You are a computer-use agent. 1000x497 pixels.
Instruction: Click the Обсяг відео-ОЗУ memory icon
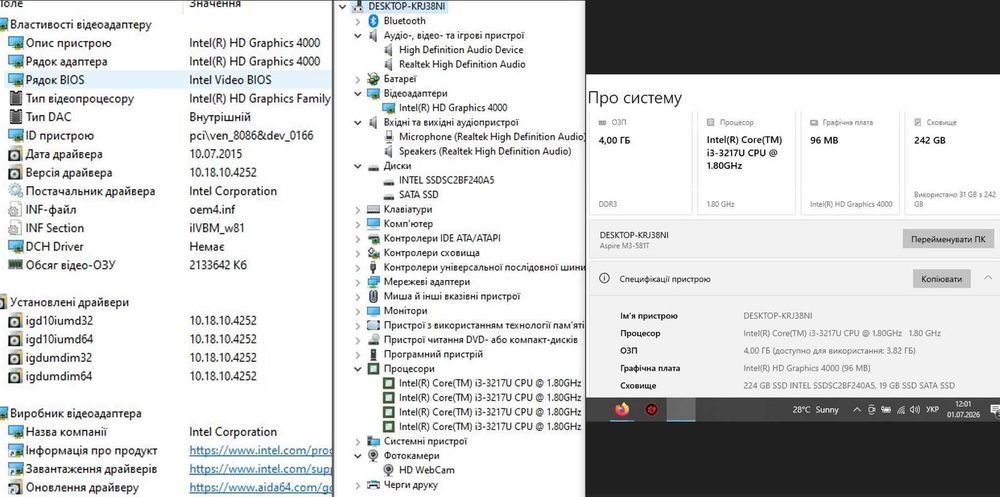click(x=15, y=265)
